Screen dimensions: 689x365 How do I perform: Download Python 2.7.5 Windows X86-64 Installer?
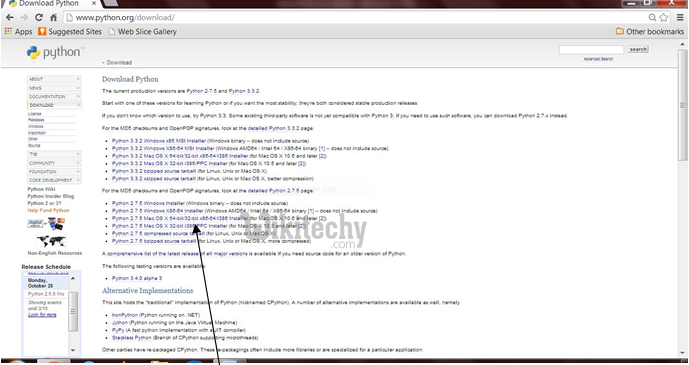coord(157,211)
